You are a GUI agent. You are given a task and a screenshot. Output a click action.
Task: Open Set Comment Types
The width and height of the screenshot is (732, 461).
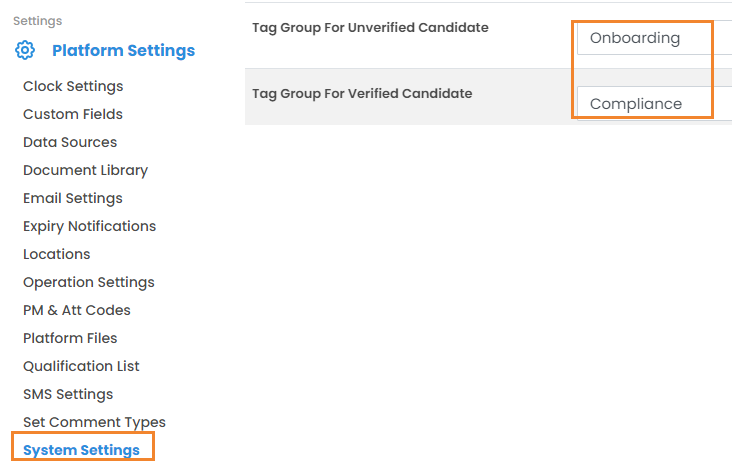tap(94, 422)
